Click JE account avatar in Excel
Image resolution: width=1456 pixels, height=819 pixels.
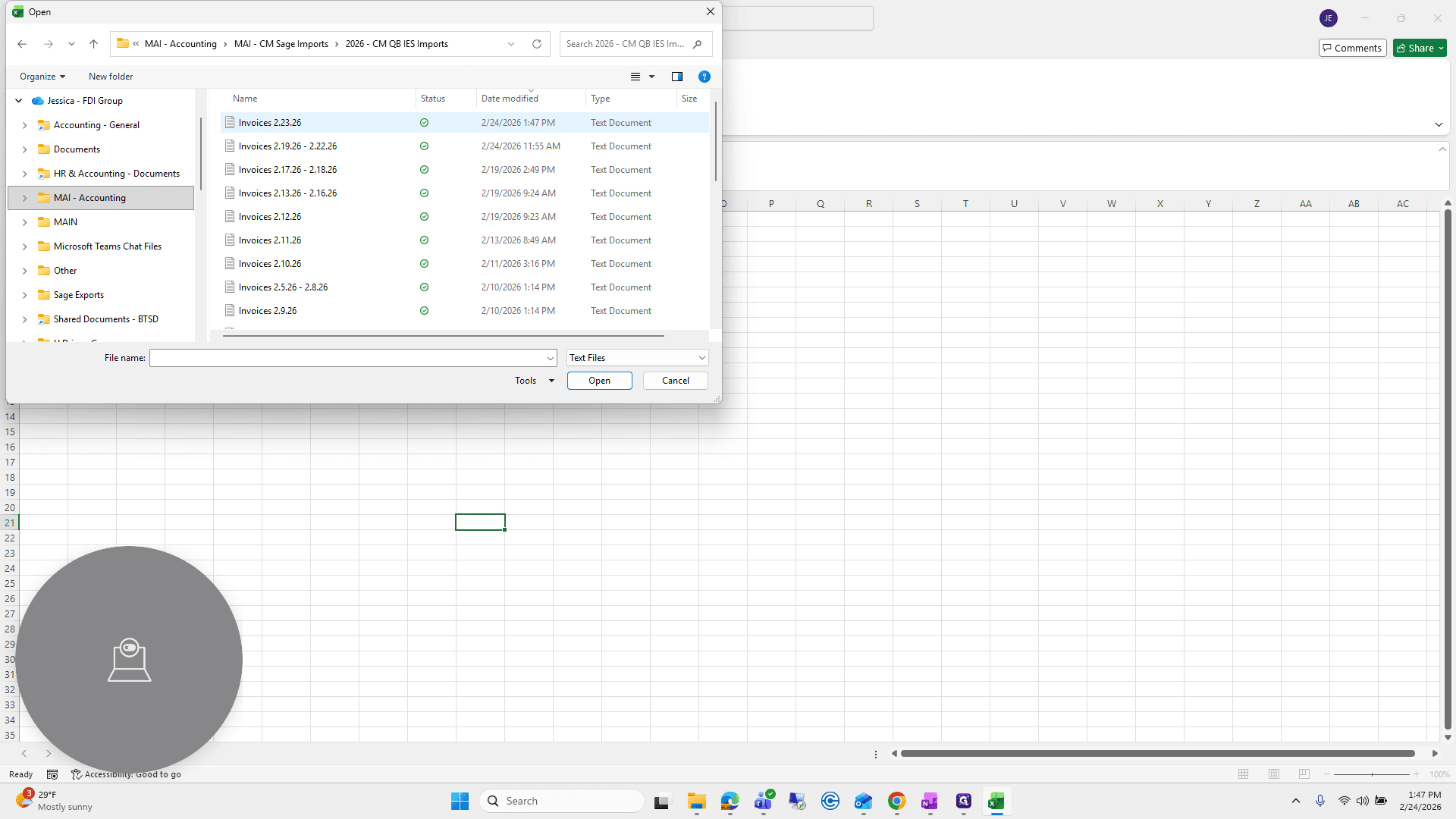pyautogui.click(x=1328, y=18)
